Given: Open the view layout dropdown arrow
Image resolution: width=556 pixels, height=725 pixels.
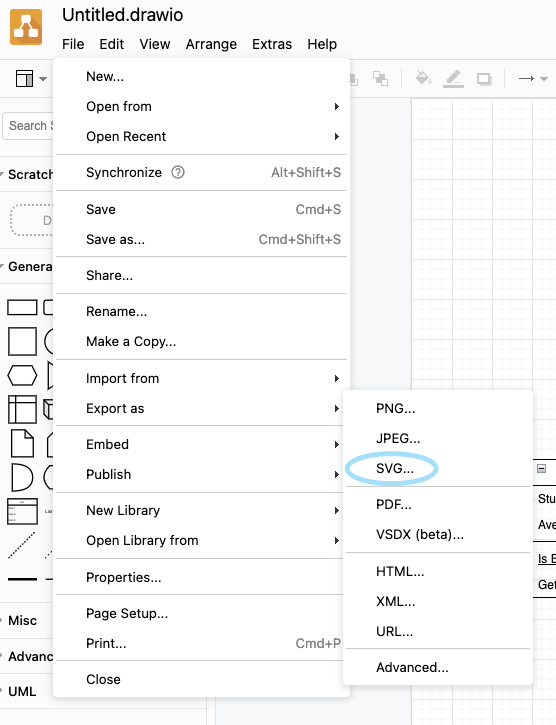Looking at the screenshot, I should 43,79.
